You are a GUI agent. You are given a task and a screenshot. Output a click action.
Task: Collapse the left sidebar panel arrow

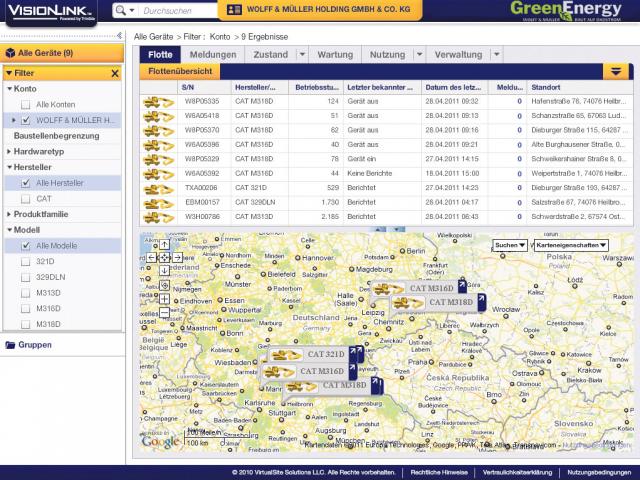point(119,36)
